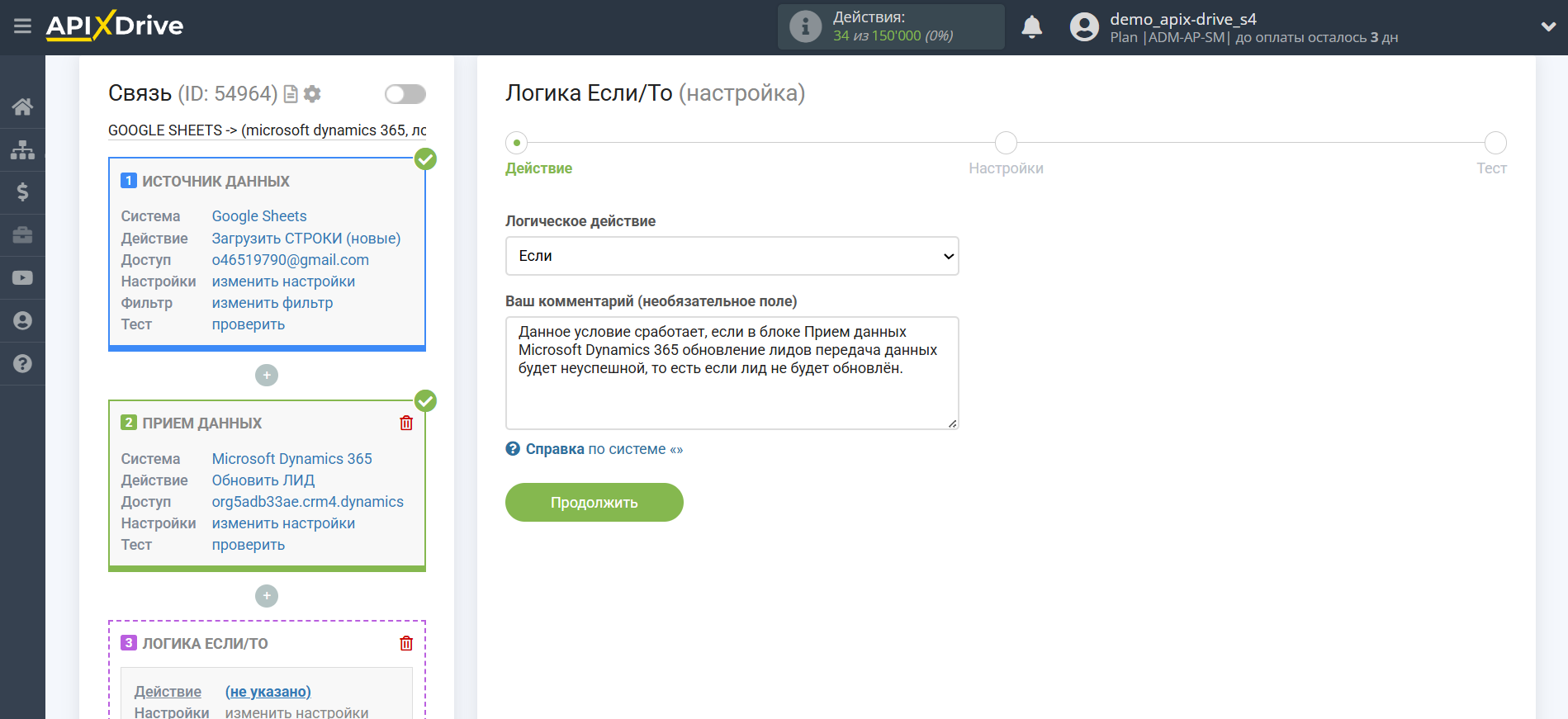Viewport: 1568px width, 719px height.
Task: Add block after Прием данных
Action: pos(267,596)
